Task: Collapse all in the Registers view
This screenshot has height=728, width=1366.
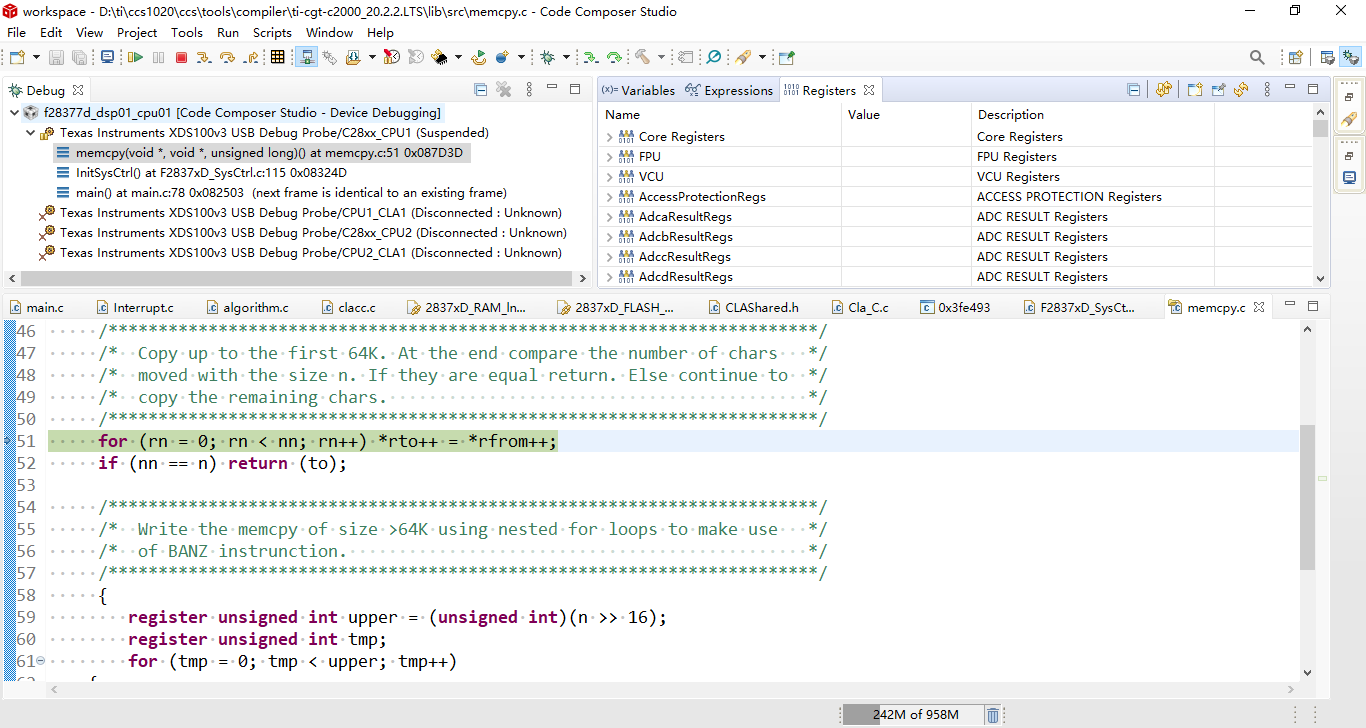Action: (1133, 90)
